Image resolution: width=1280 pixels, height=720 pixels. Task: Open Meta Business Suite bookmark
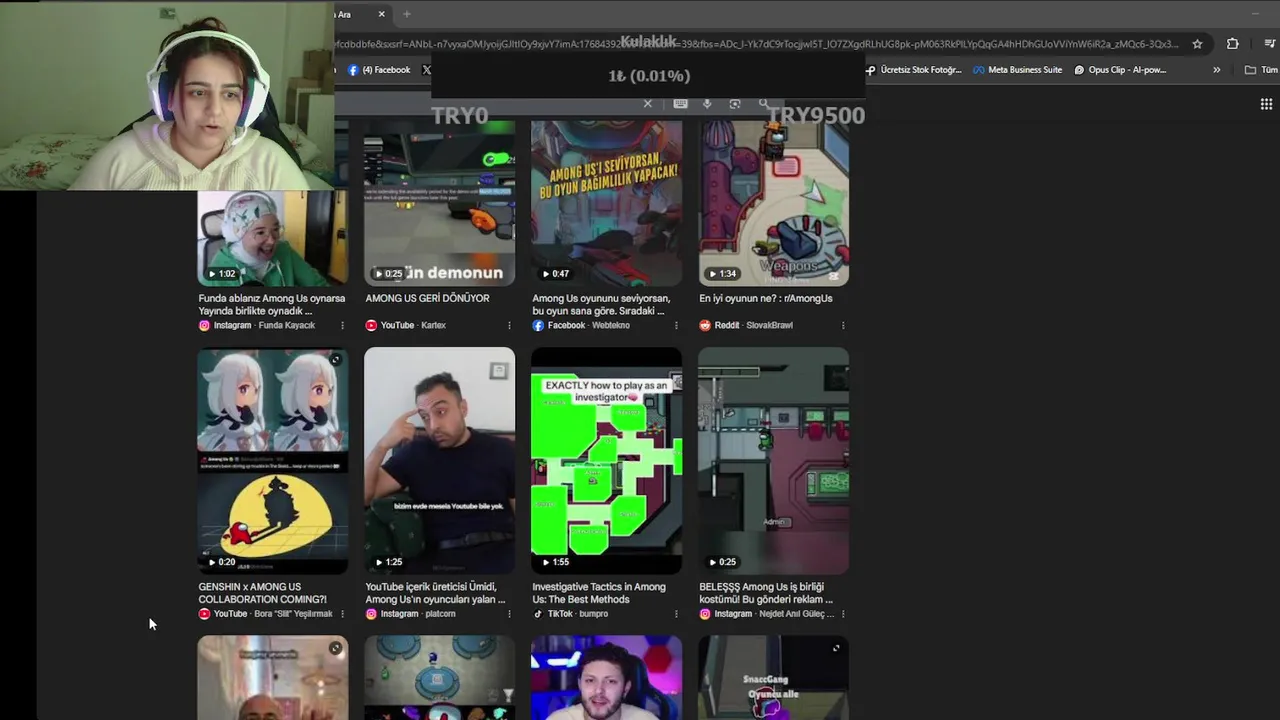pos(1017,70)
